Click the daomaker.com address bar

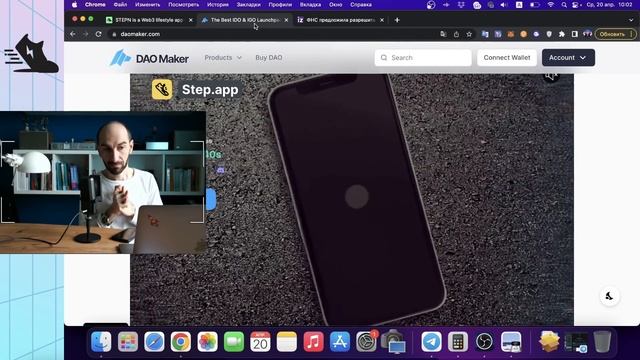(269, 34)
